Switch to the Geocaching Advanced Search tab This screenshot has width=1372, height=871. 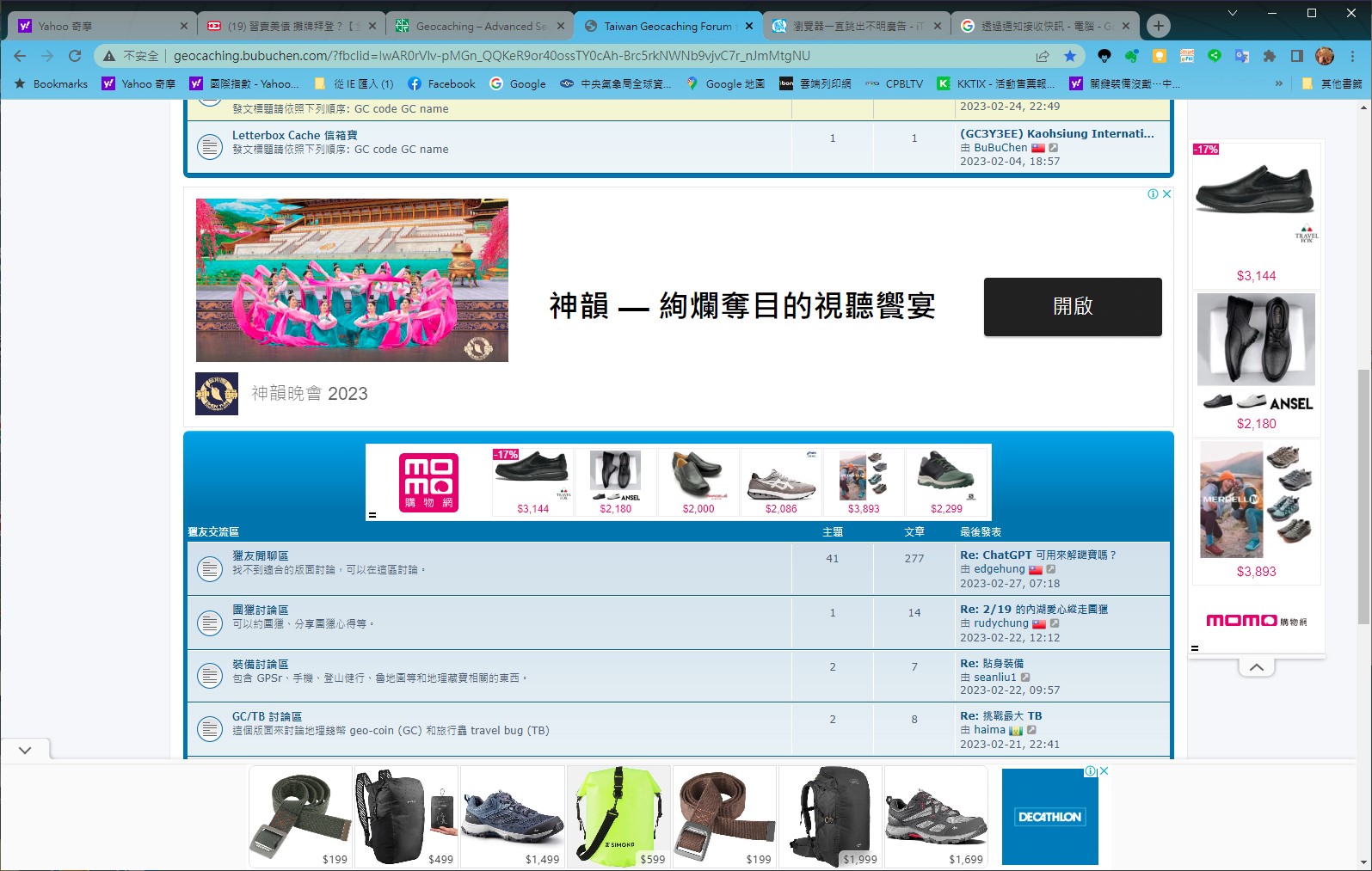[479, 26]
